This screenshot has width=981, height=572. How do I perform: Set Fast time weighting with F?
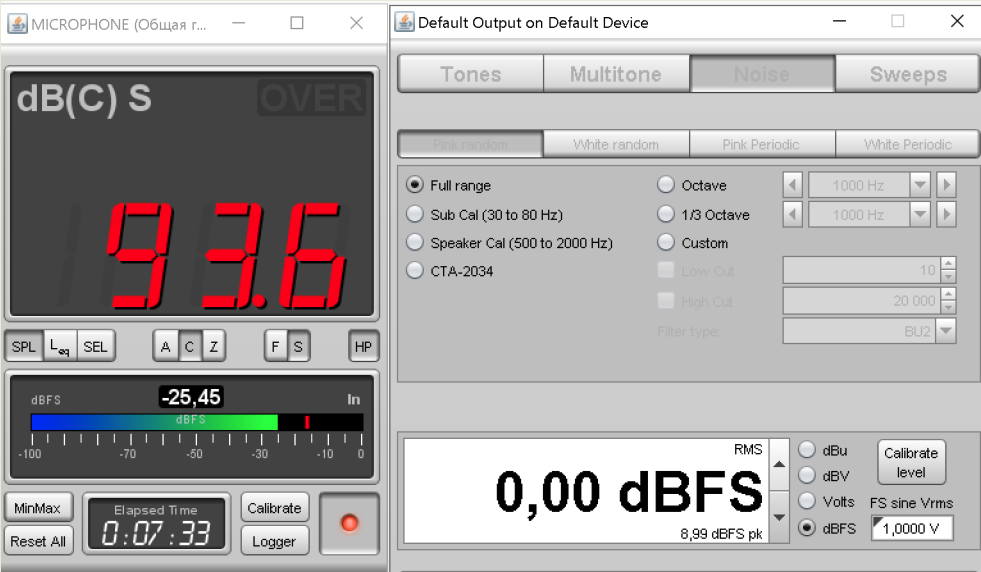coord(276,347)
